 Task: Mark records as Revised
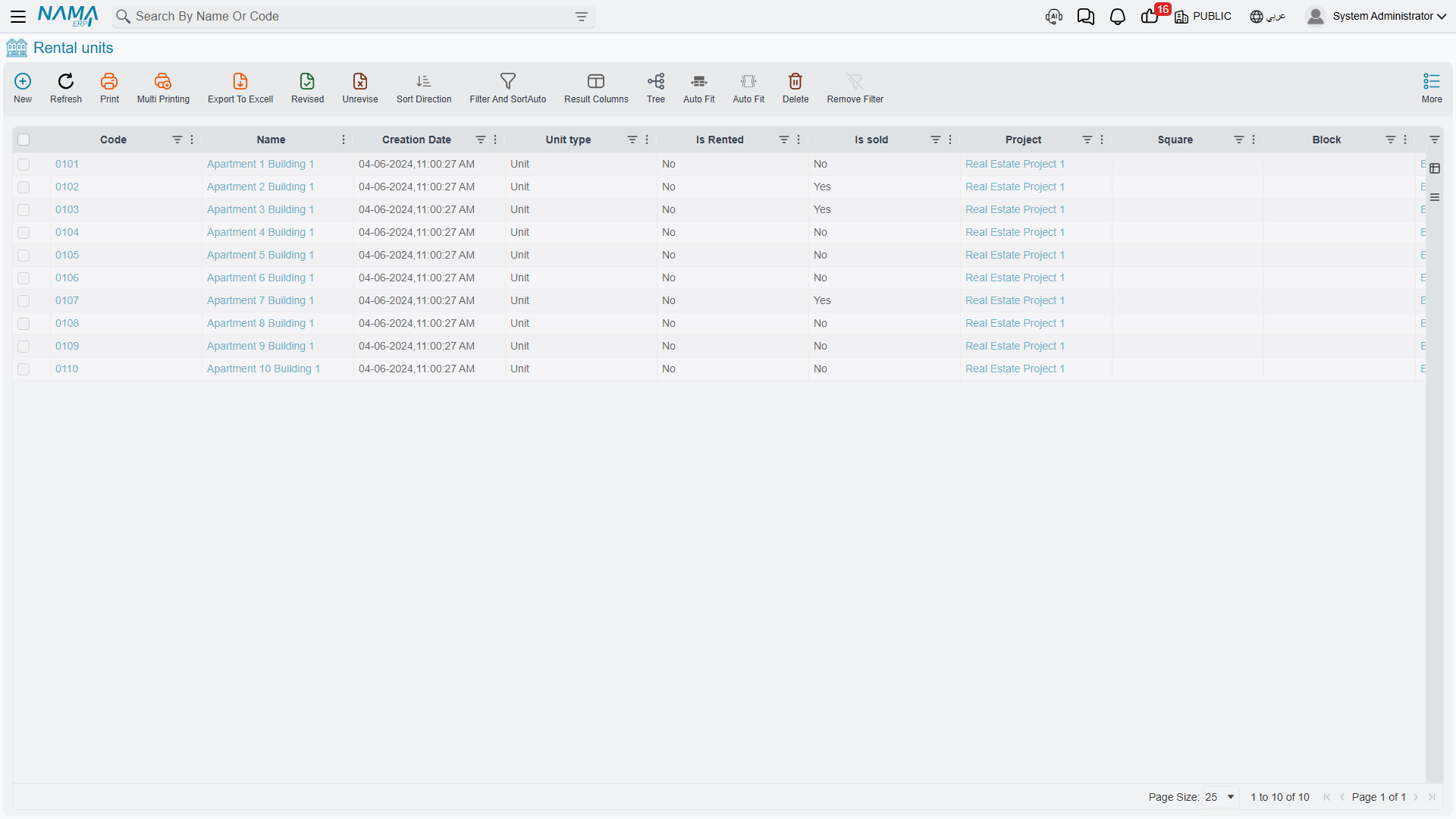click(x=307, y=81)
